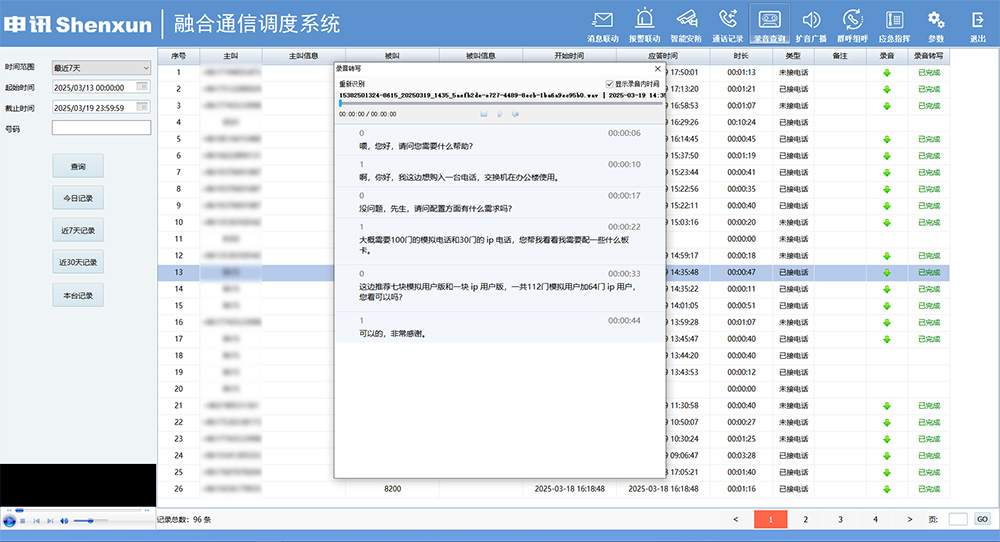Sort by 类型 column header
This screenshot has height=542, width=1000.
click(x=793, y=56)
